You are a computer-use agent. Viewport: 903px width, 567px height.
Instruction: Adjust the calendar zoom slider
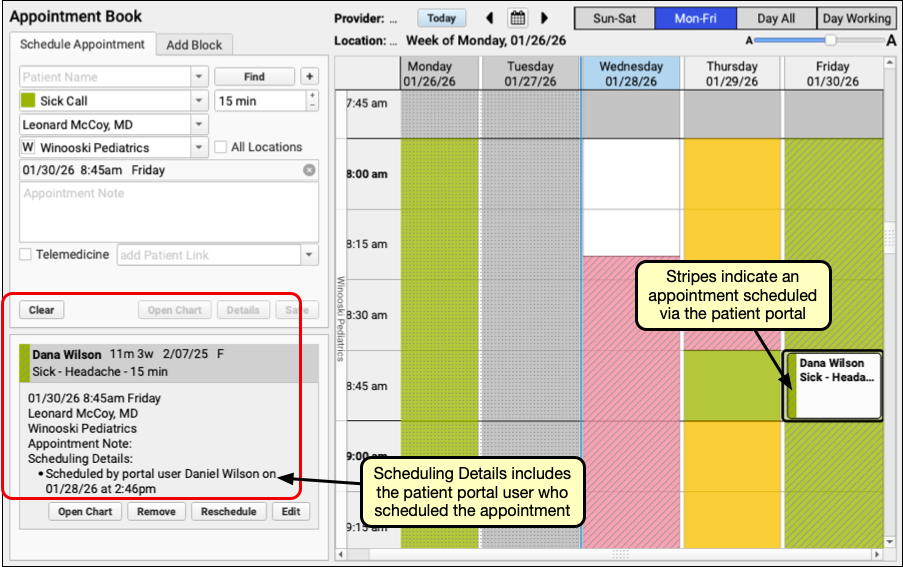[x=829, y=40]
